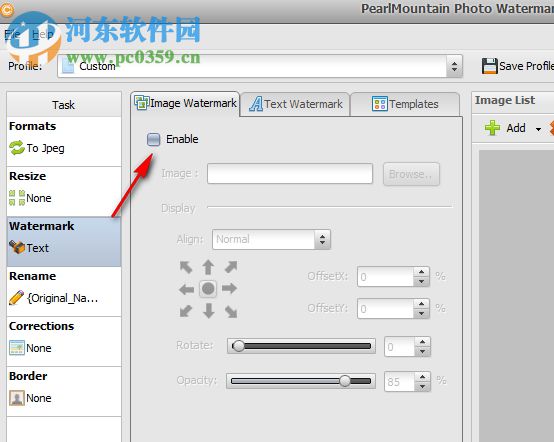Click the Formats section heading
This screenshot has width=554, height=442.
point(33,126)
